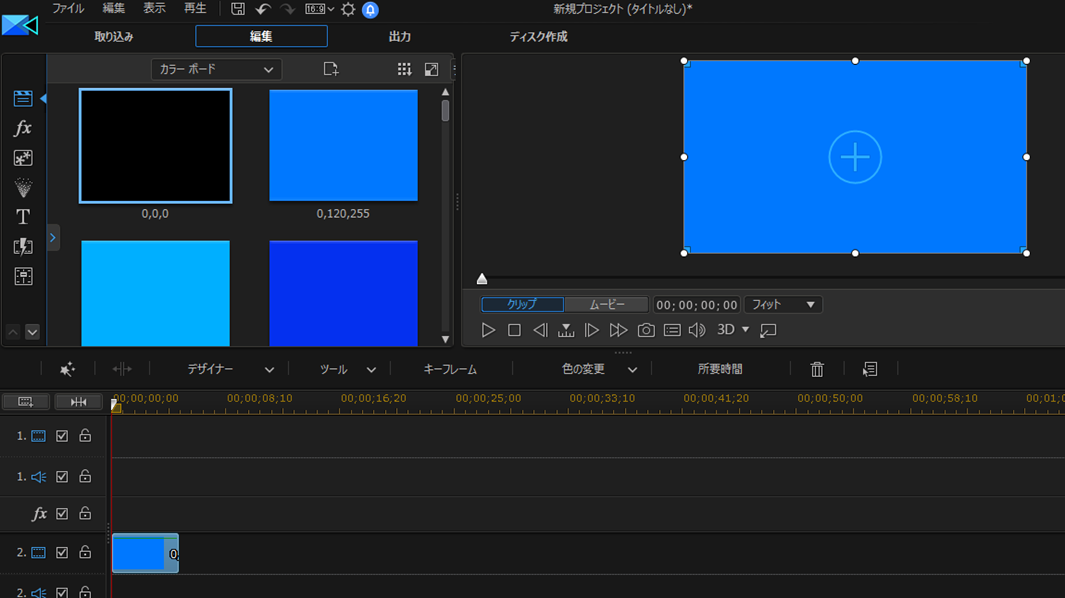Click the snapshot camera icon
1065x598 pixels.
tap(646, 330)
